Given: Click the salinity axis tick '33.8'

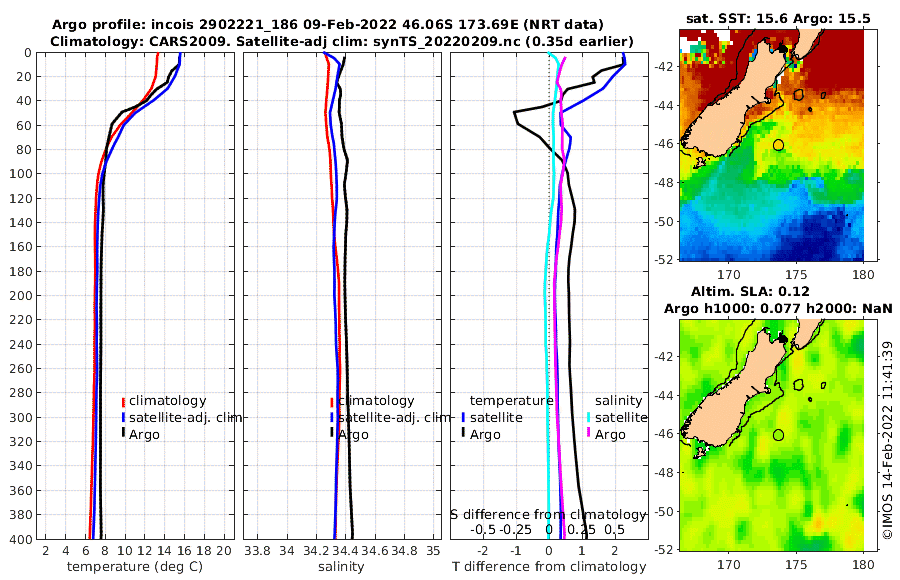Looking at the screenshot, I should click(257, 551).
